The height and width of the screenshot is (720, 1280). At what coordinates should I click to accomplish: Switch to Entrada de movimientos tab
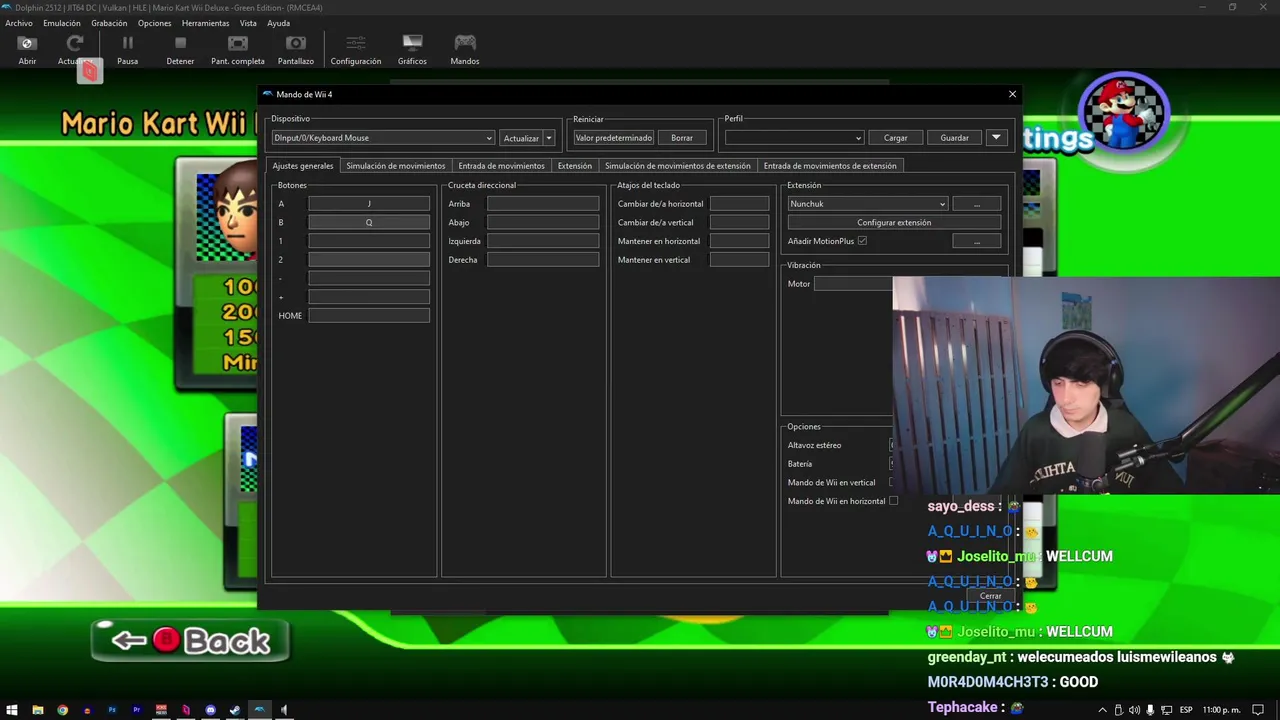[x=501, y=166]
